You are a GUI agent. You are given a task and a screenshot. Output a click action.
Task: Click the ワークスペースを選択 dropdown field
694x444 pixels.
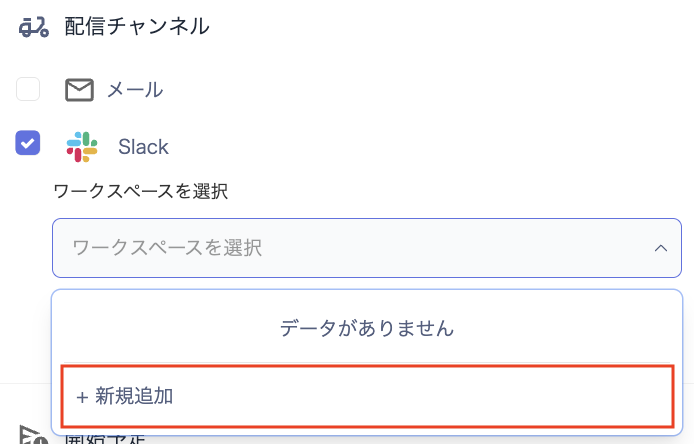point(360,247)
